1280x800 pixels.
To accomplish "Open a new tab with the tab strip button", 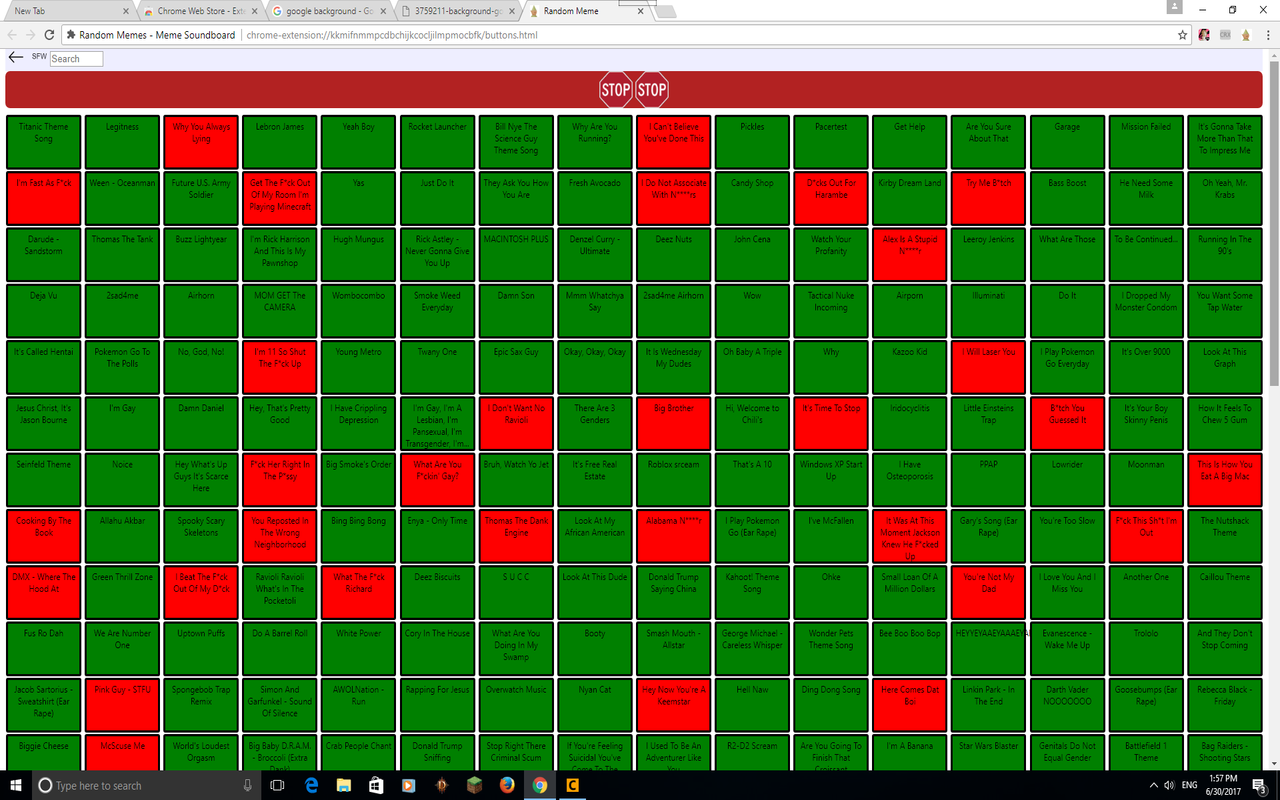I will point(667,12).
